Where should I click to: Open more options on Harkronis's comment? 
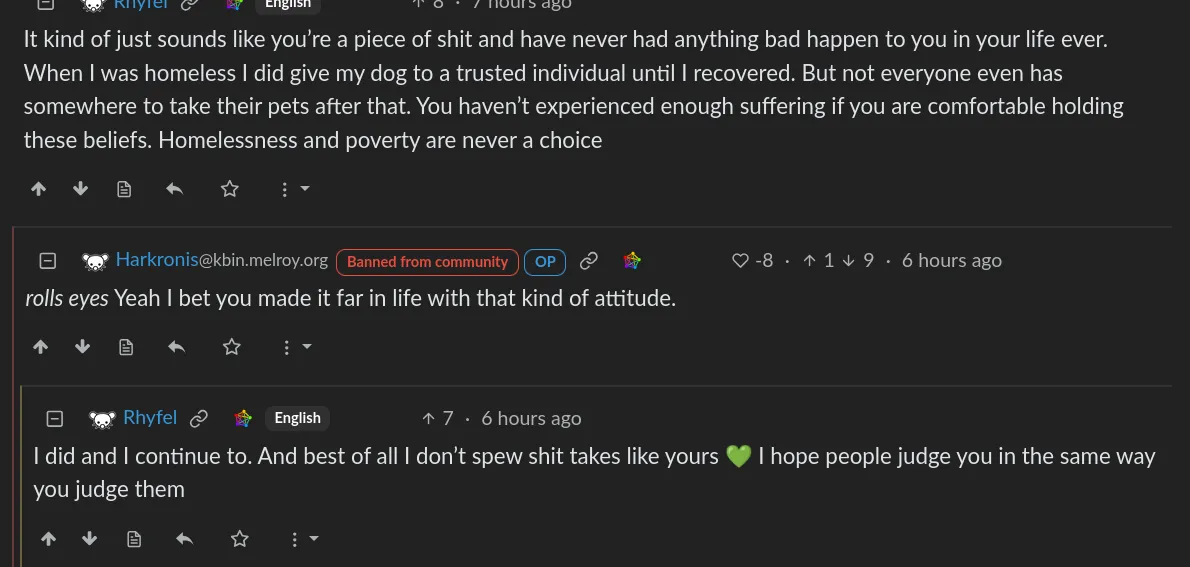[295, 347]
